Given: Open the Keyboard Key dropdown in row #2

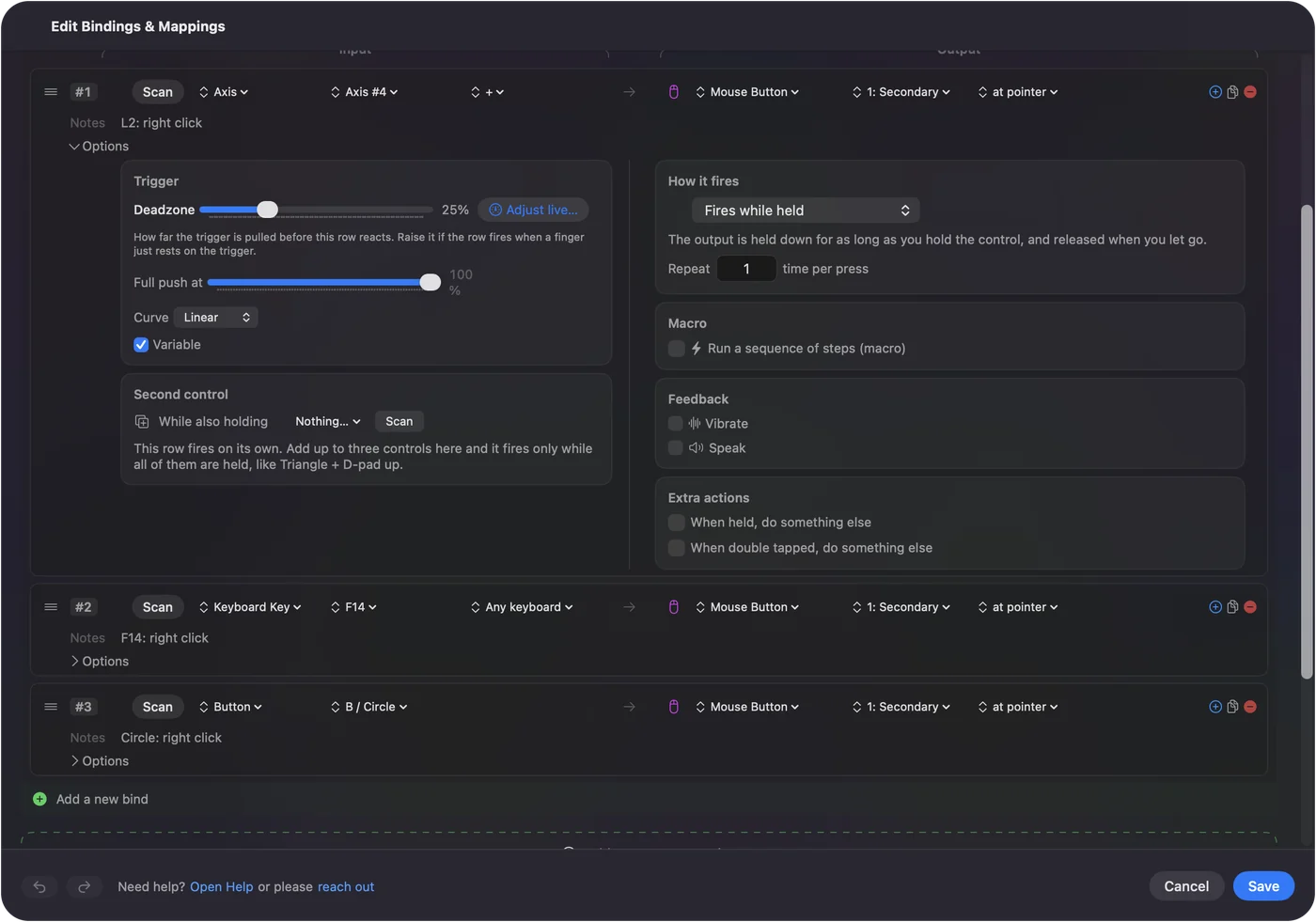Looking at the screenshot, I should click(250, 607).
